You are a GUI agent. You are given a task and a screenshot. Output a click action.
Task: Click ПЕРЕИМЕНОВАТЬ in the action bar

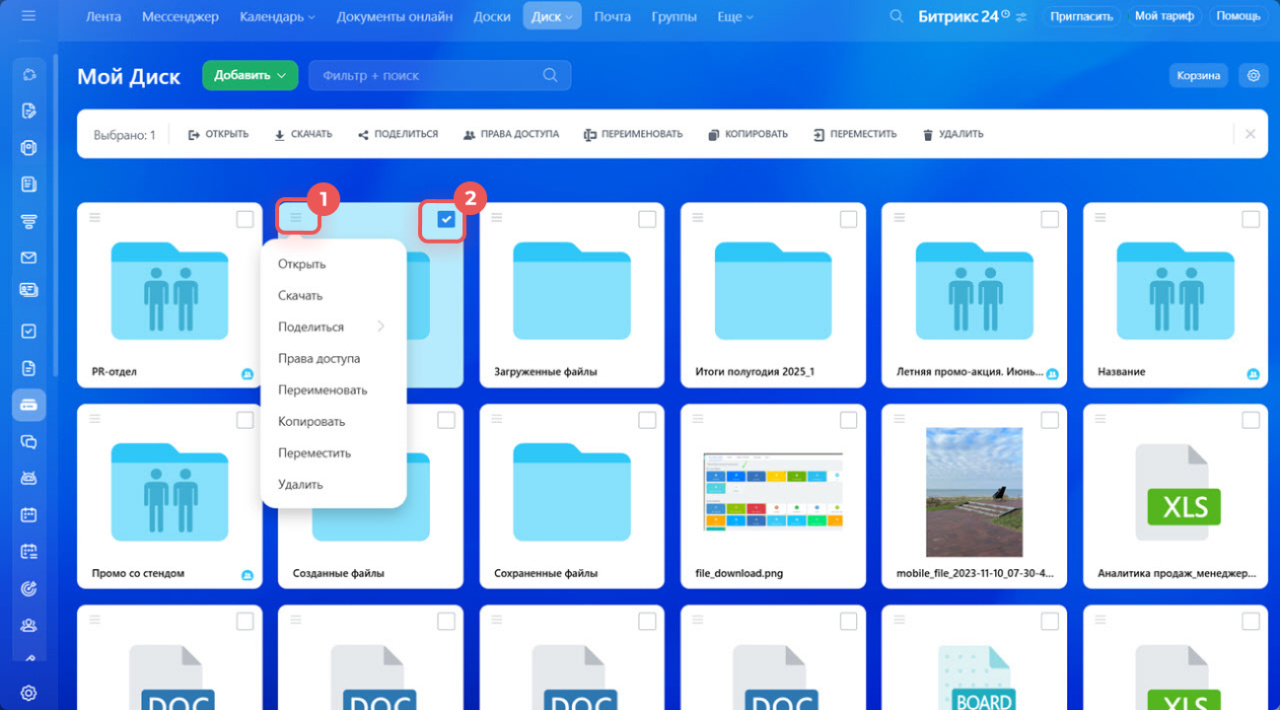[x=633, y=134]
